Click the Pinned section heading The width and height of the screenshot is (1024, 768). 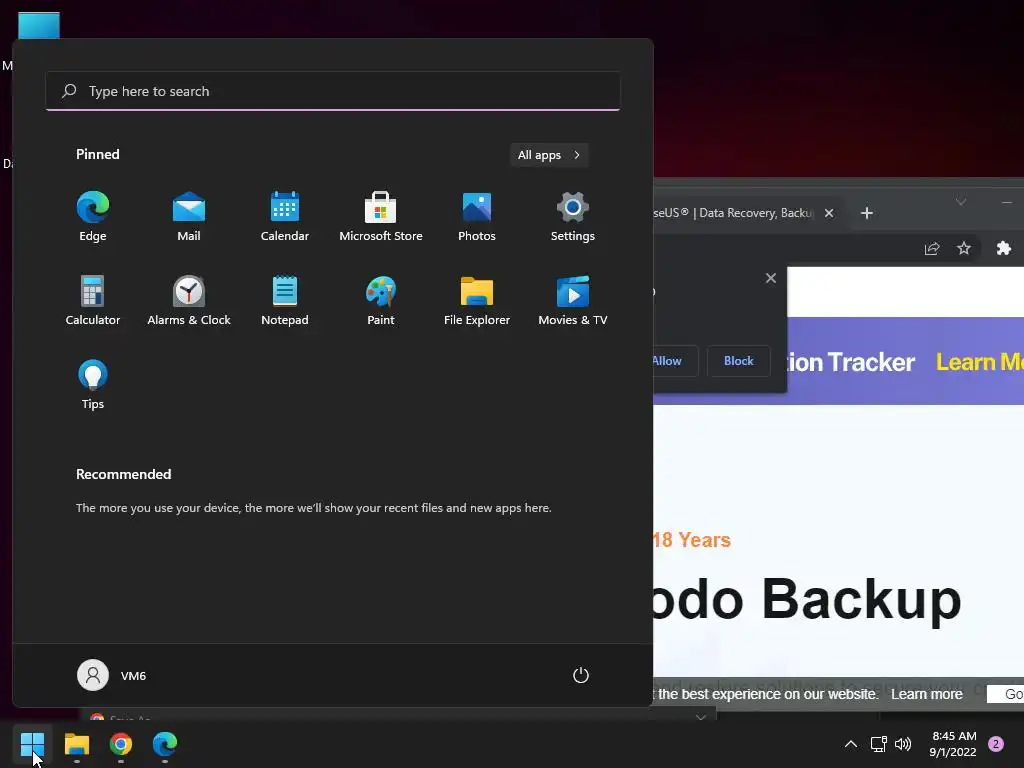pyautogui.click(x=98, y=154)
